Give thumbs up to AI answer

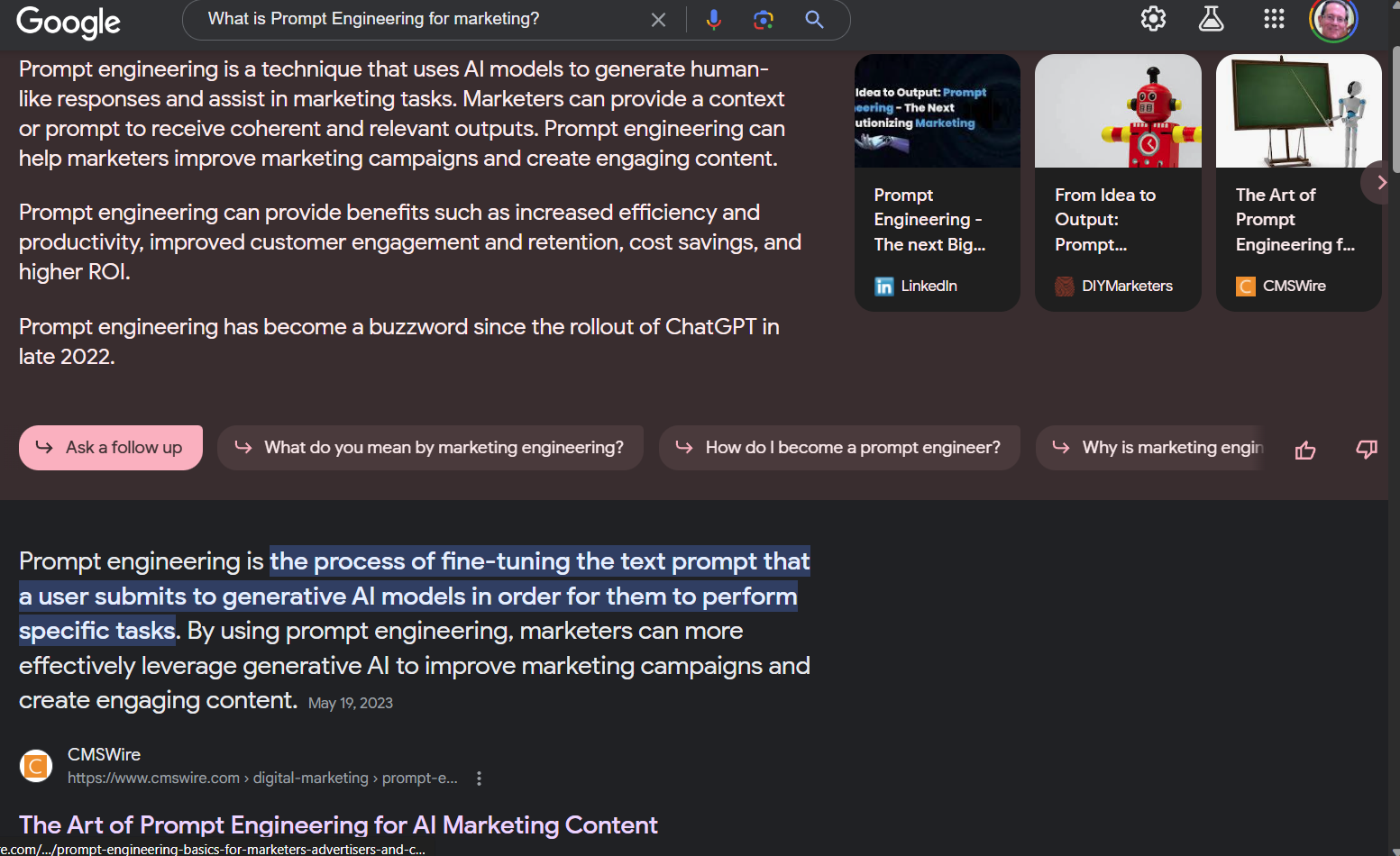[1305, 450]
